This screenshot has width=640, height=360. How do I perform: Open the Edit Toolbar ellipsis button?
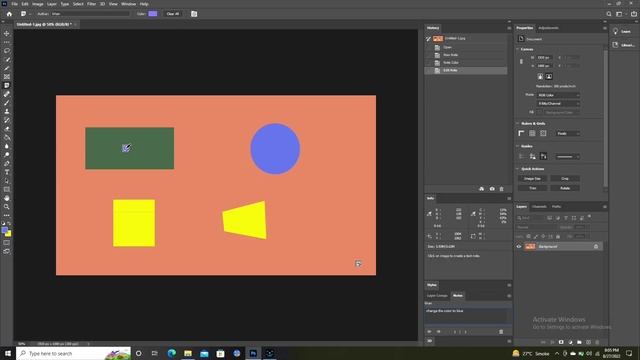[x=7, y=215]
